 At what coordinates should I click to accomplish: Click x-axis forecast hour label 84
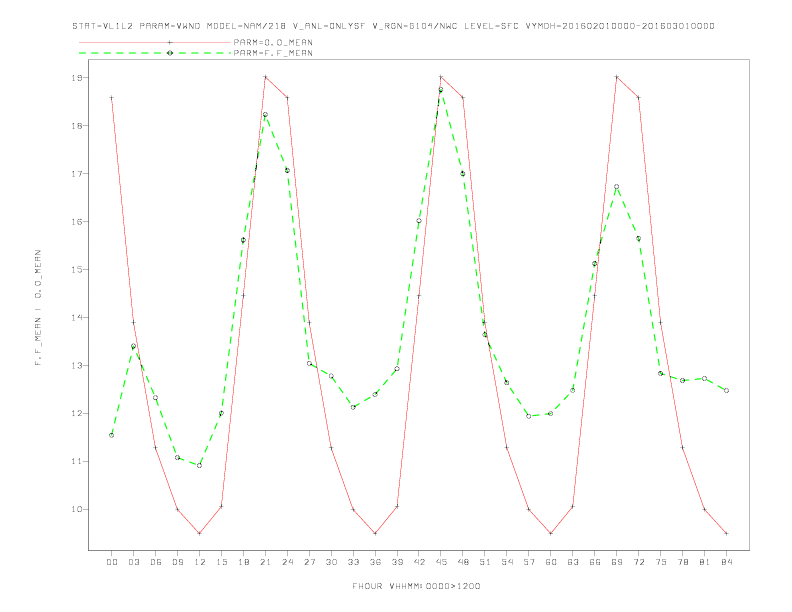pyautogui.click(x=727, y=562)
